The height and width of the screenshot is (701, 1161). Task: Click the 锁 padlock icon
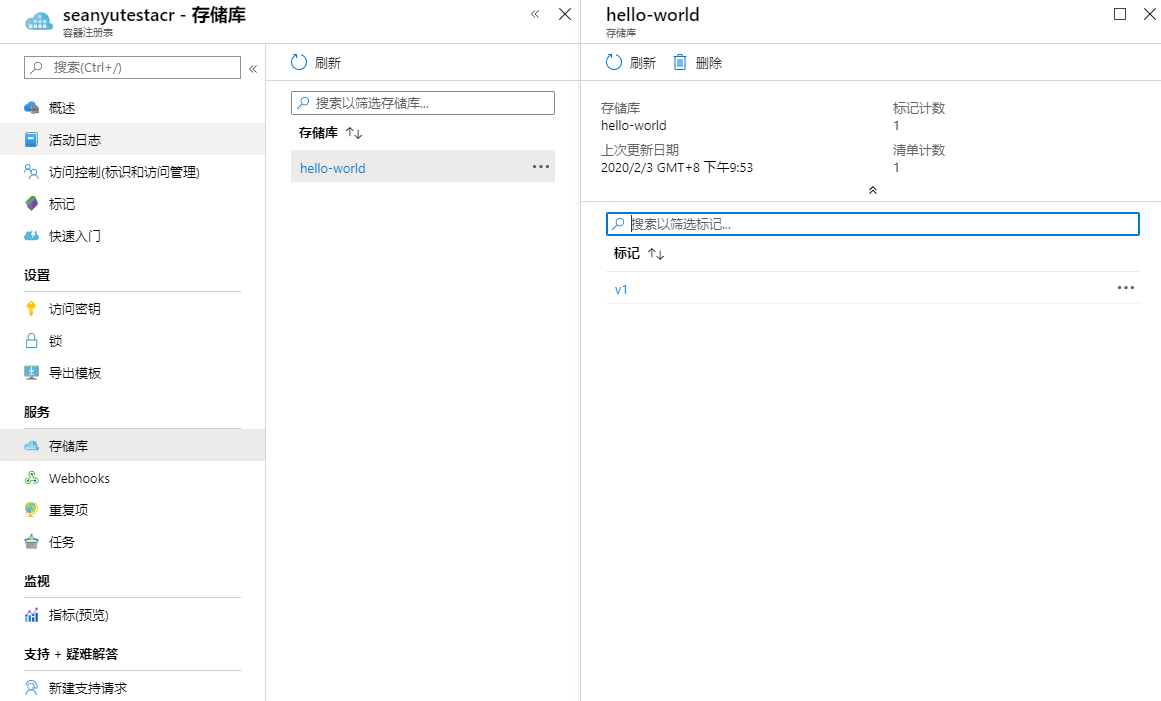(31, 341)
